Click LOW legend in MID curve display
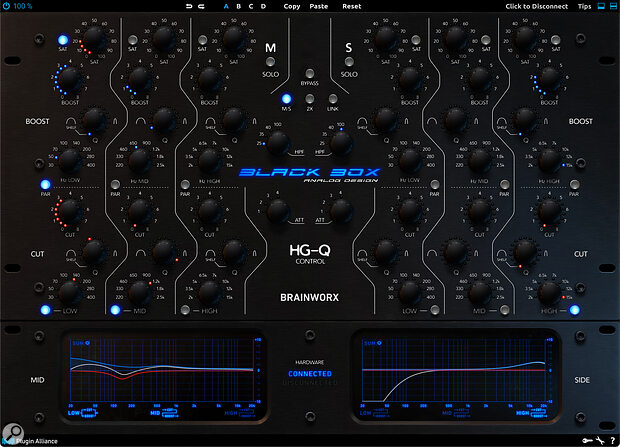The width and height of the screenshot is (620, 447). pyautogui.click(x=82, y=413)
